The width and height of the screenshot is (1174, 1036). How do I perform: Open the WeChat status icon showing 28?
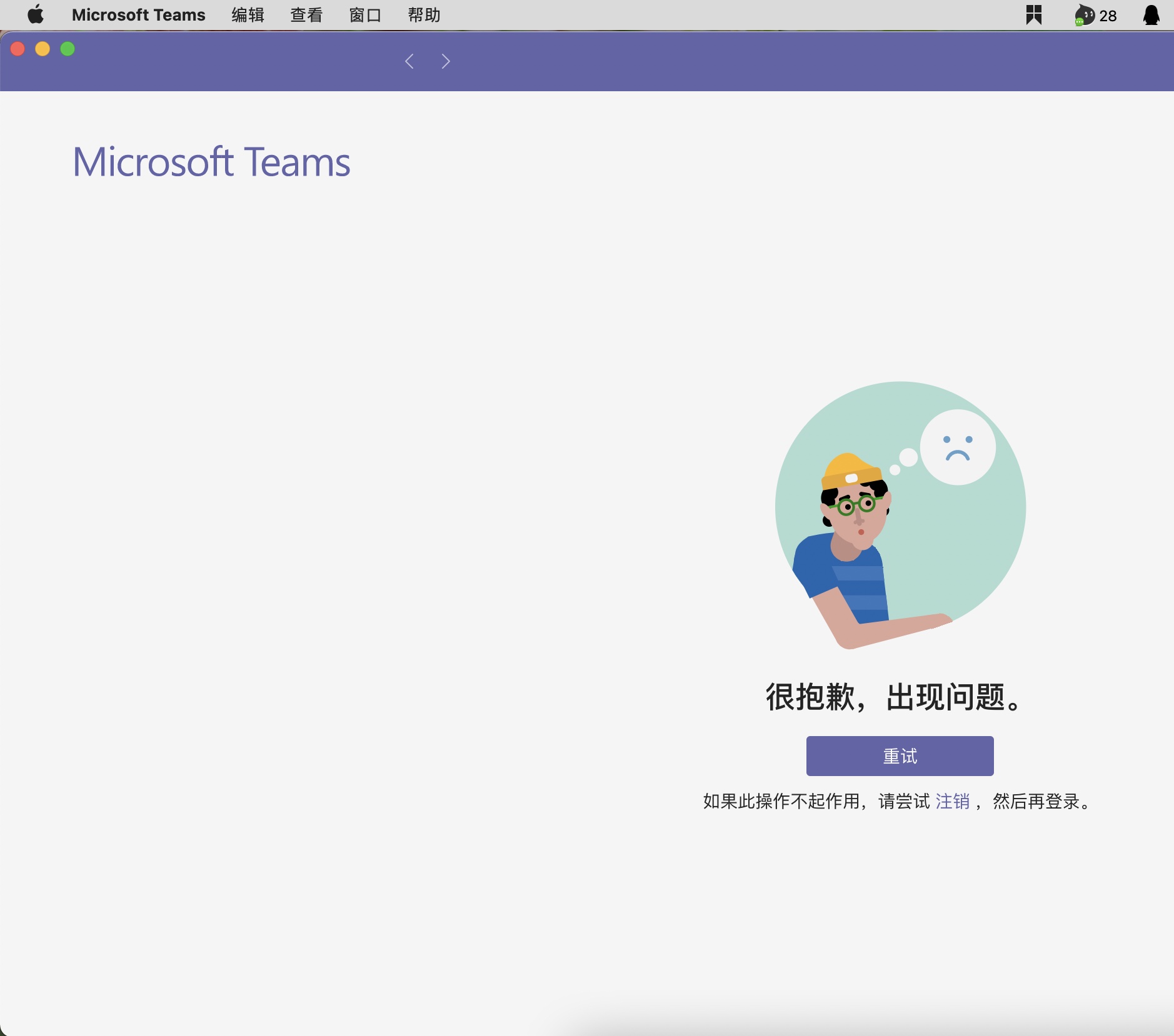point(1095,15)
